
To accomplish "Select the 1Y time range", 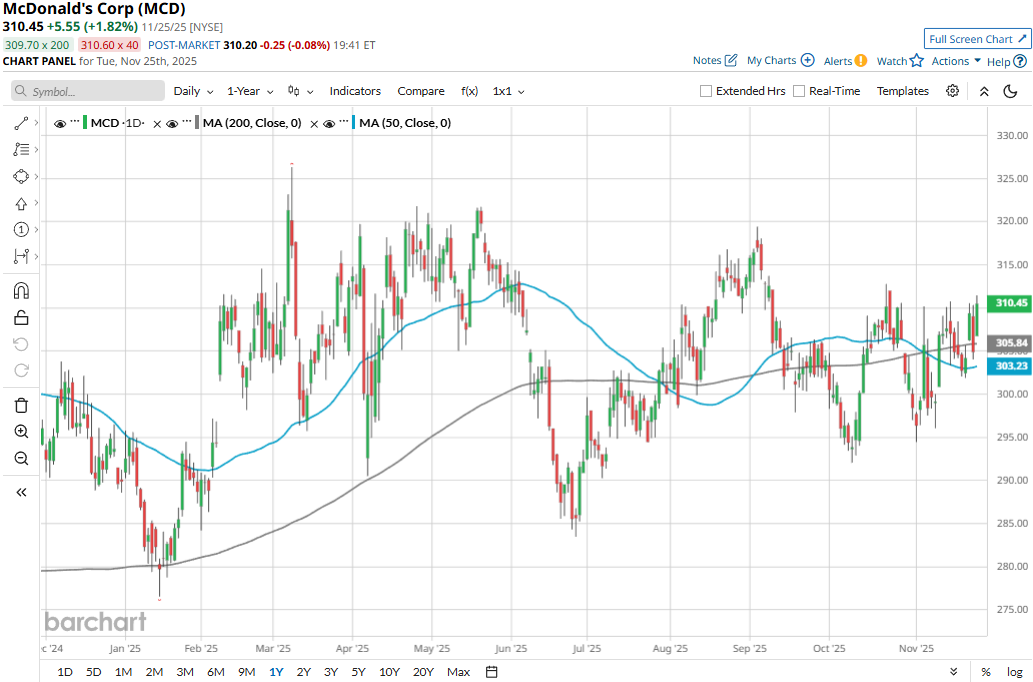I will tap(276, 672).
